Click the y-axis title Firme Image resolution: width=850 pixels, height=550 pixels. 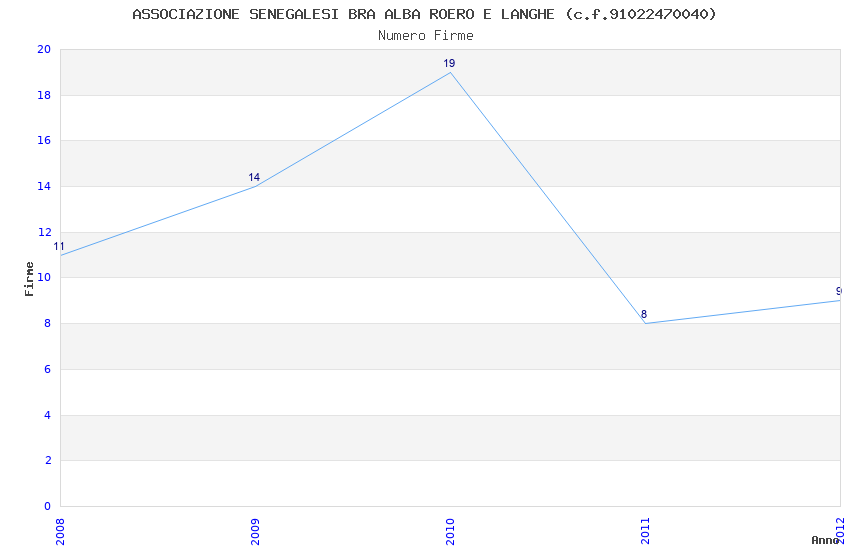pyautogui.click(x=29, y=279)
